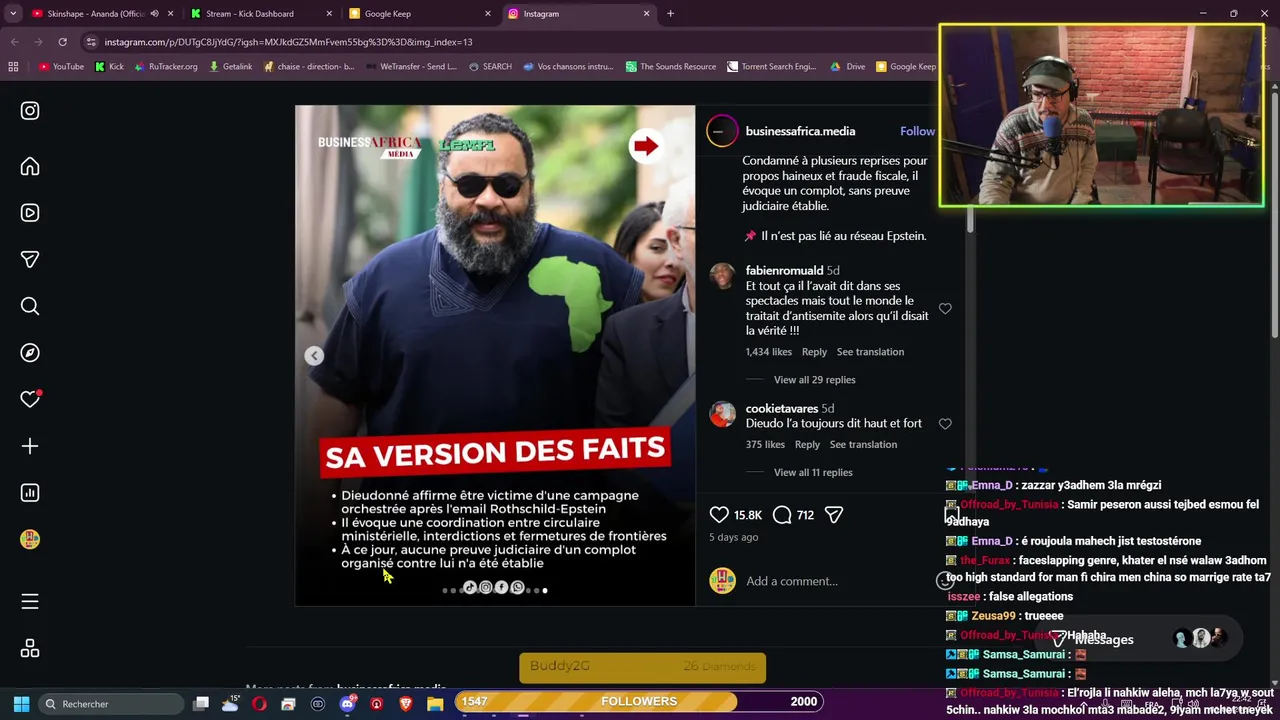Open cookietavares's profile
Viewport: 1280px width, 720px height.
pos(782,408)
